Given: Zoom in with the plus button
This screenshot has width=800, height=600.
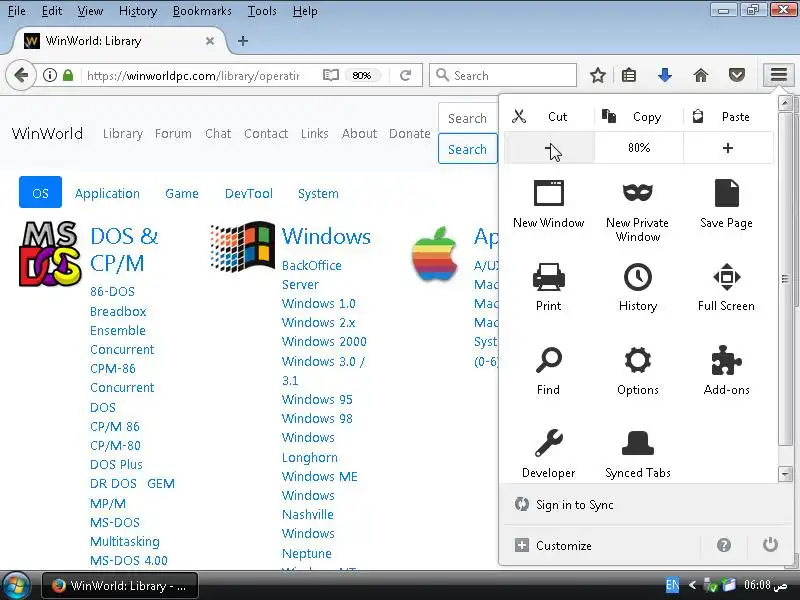Looking at the screenshot, I should [x=728, y=148].
